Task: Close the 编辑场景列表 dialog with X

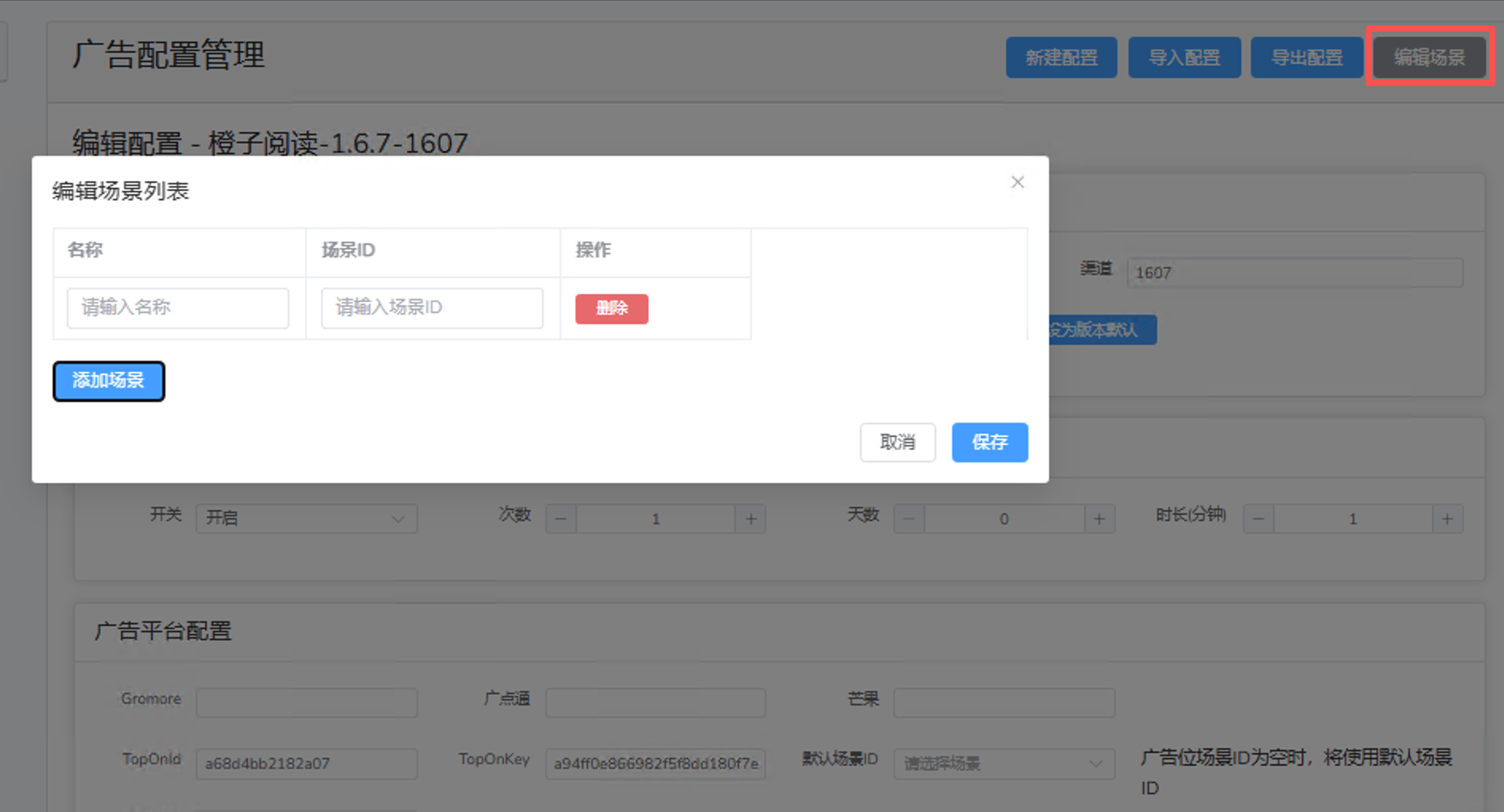Action: 1018,182
